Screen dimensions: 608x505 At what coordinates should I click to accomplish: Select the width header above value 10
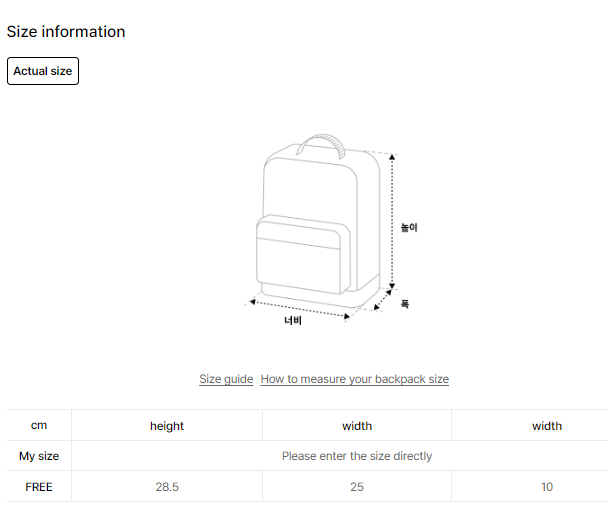[x=547, y=425]
